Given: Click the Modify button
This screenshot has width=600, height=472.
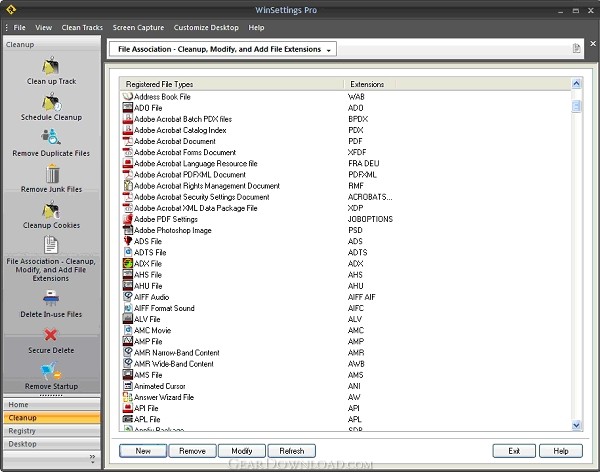Looking at the screenshot, I should coord(242,451).
